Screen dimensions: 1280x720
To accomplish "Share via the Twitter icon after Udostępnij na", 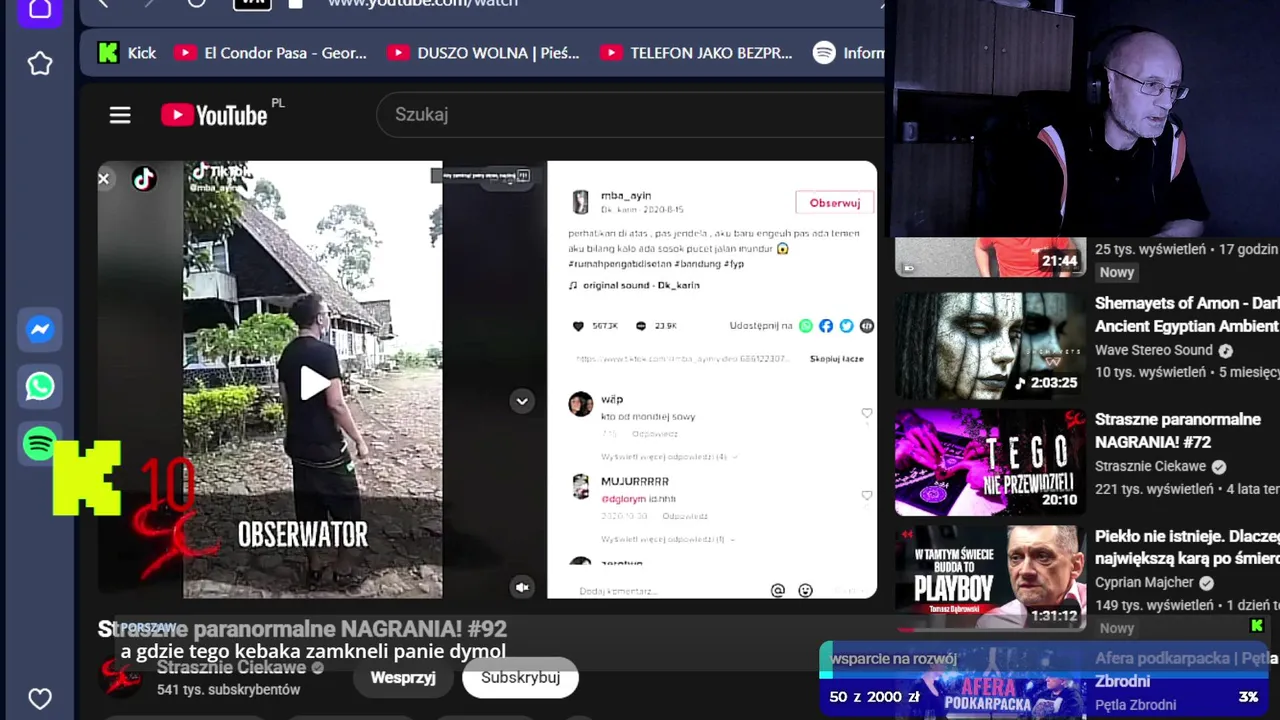I will pyautogui.click(x=847, y=326).
